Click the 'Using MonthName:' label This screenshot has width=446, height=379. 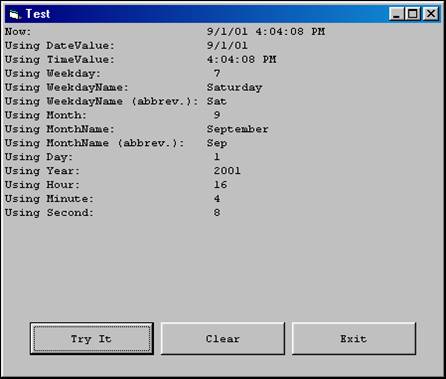coord(60,129)
